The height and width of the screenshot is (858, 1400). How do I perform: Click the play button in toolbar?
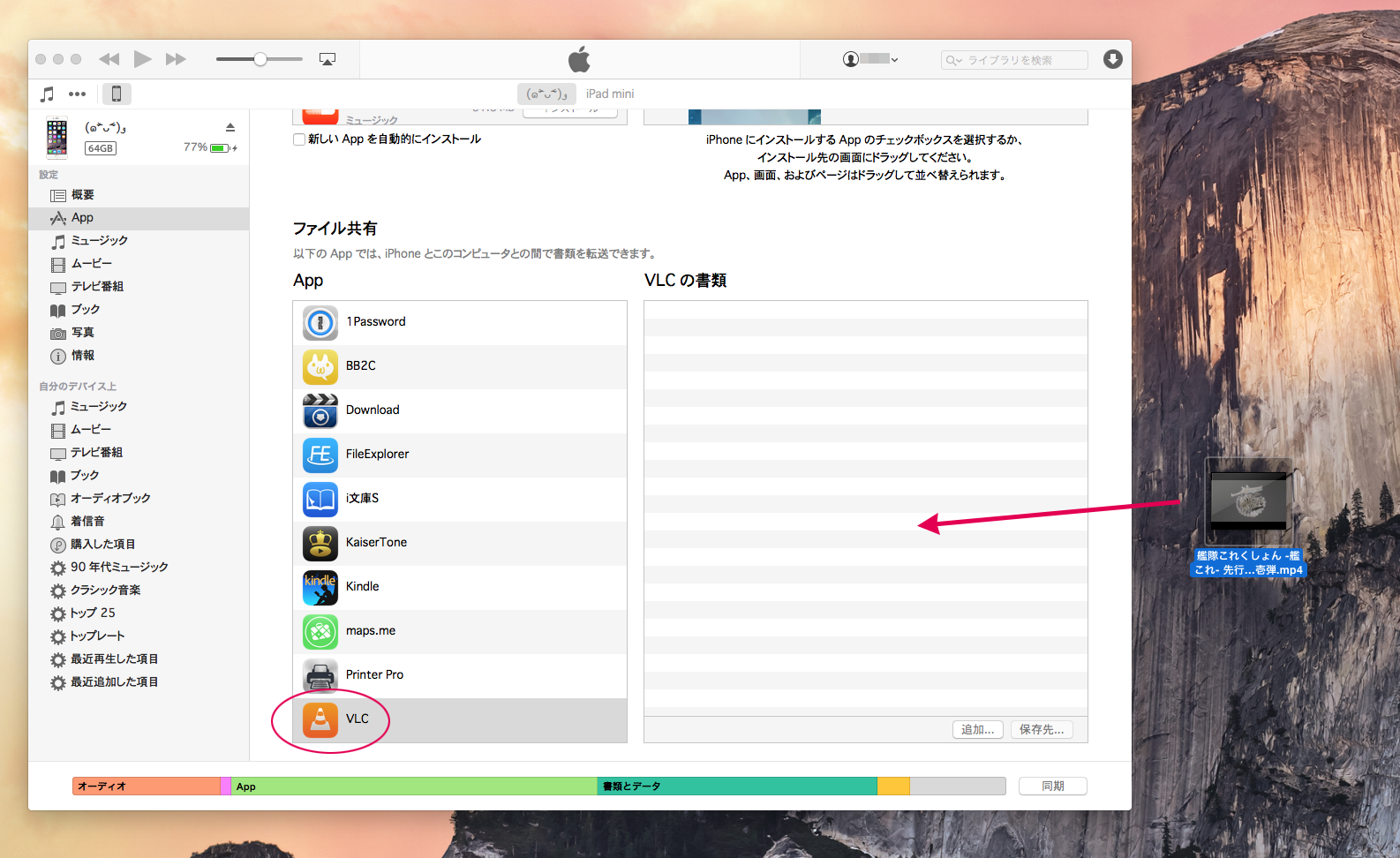click(x=142, y=59)
